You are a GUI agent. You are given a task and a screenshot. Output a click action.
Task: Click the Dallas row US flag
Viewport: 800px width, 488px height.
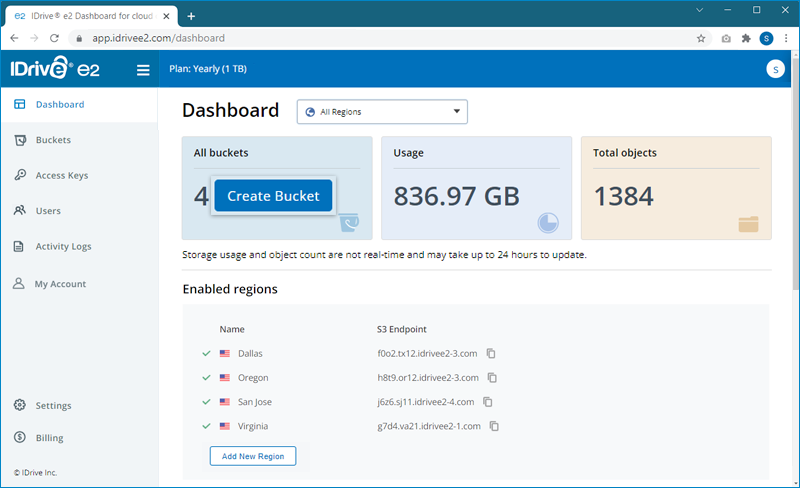(x=224, y=353)
